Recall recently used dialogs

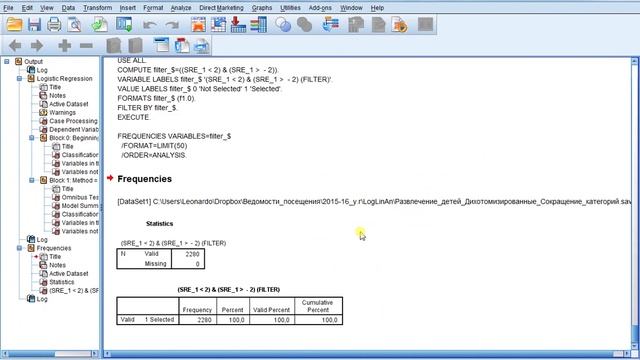pos(124,25)
